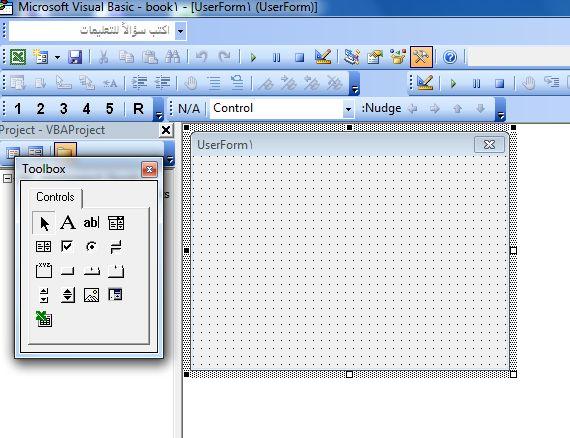
Task: Click toolbar button 3
Action: tap(64, 109)
